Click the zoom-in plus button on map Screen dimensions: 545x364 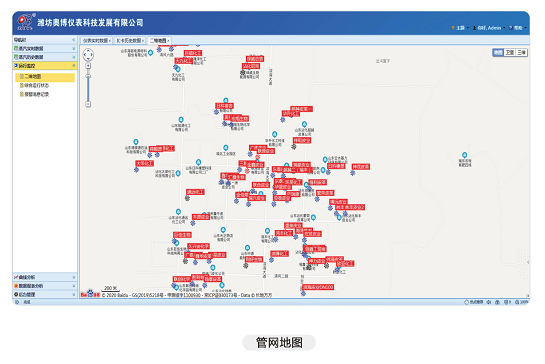click(x=88, y=66)
